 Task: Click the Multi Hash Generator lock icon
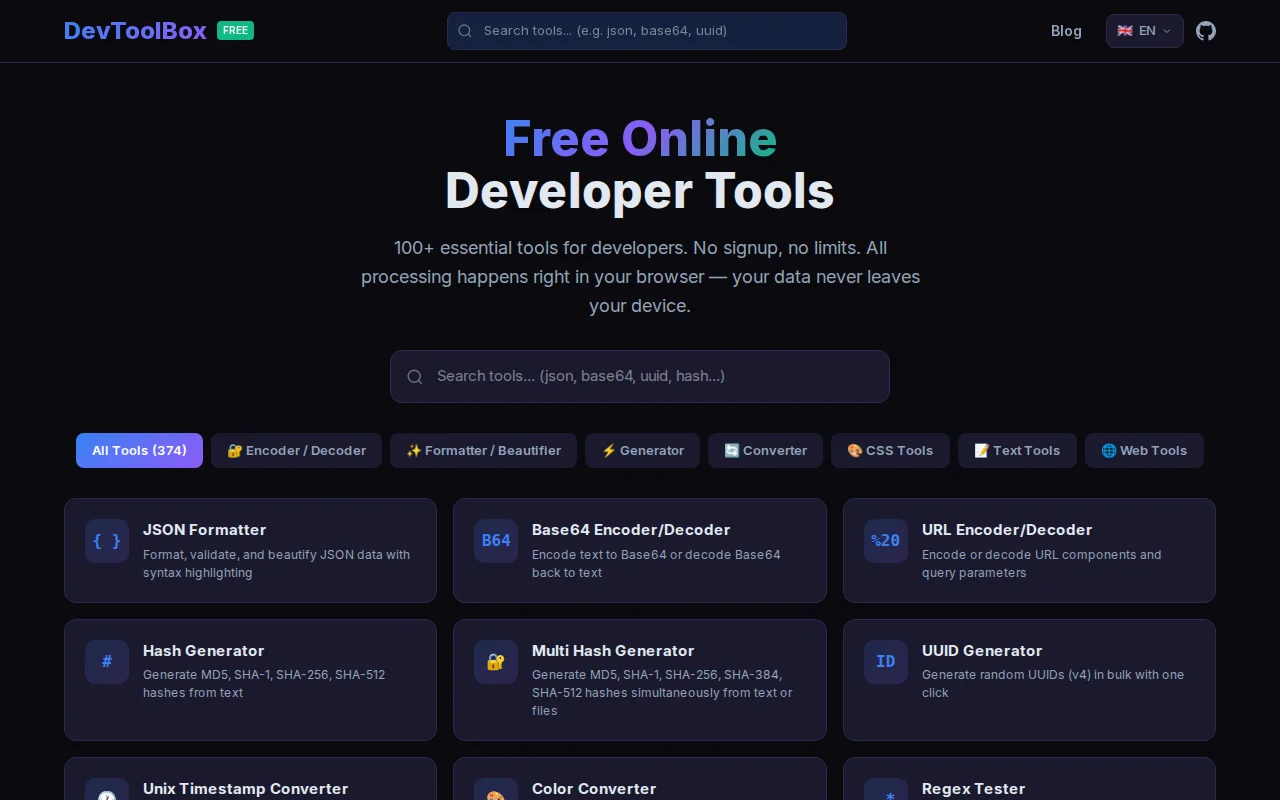click(x=496, y=662)
